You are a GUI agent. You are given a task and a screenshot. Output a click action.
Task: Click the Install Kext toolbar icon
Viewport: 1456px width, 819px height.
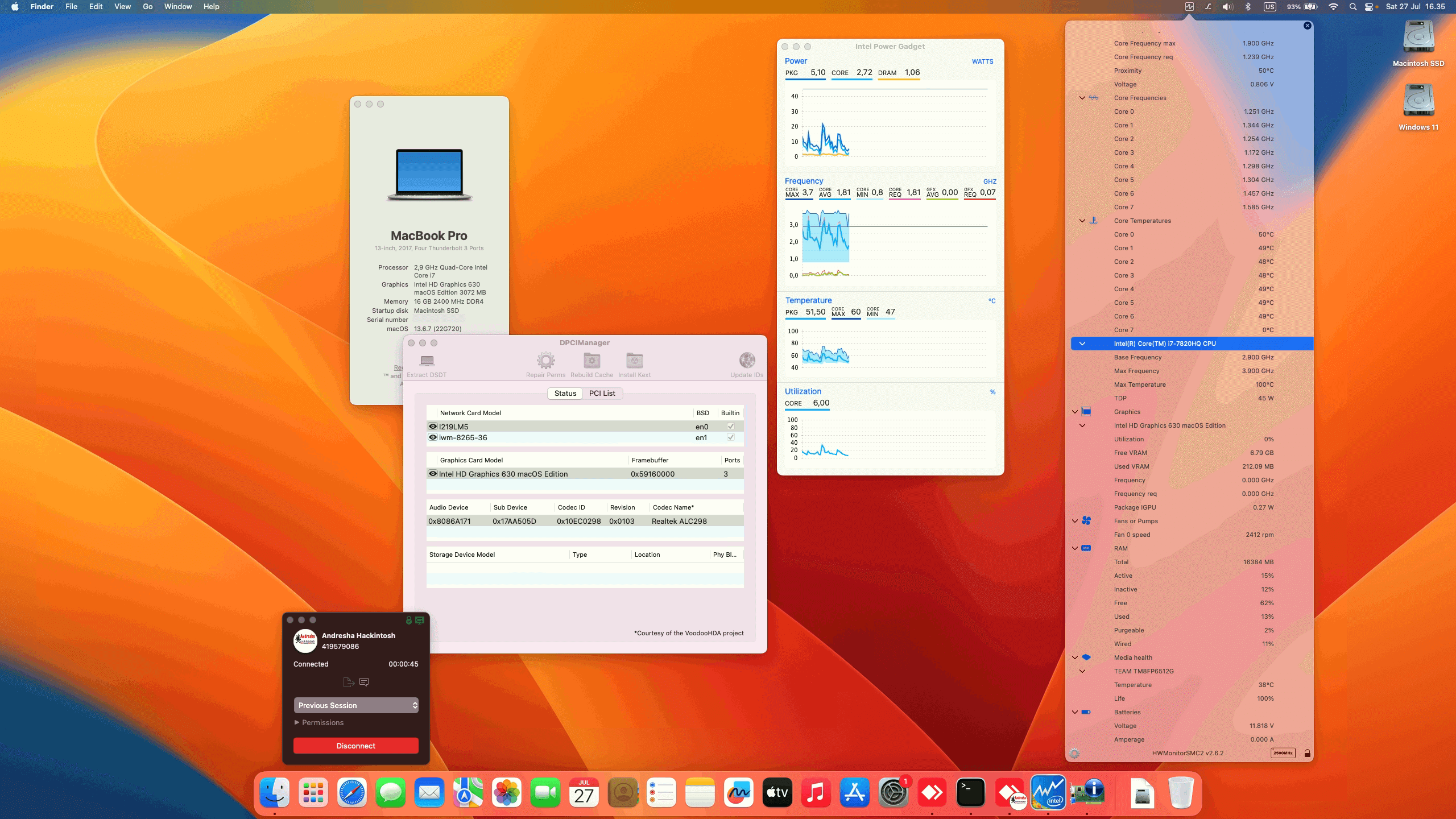pos(634,361)
